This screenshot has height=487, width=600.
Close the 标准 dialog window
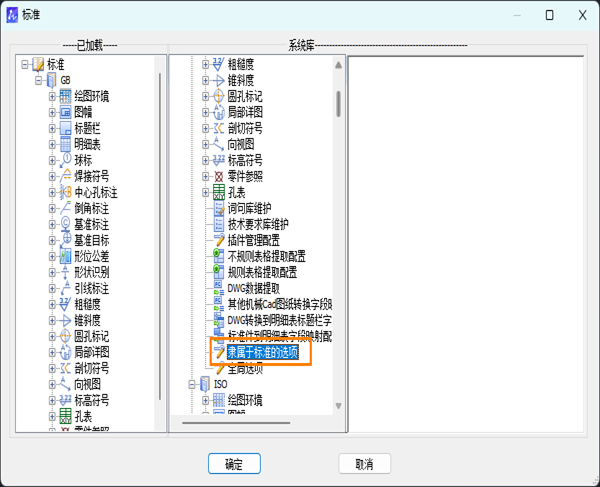582,15
